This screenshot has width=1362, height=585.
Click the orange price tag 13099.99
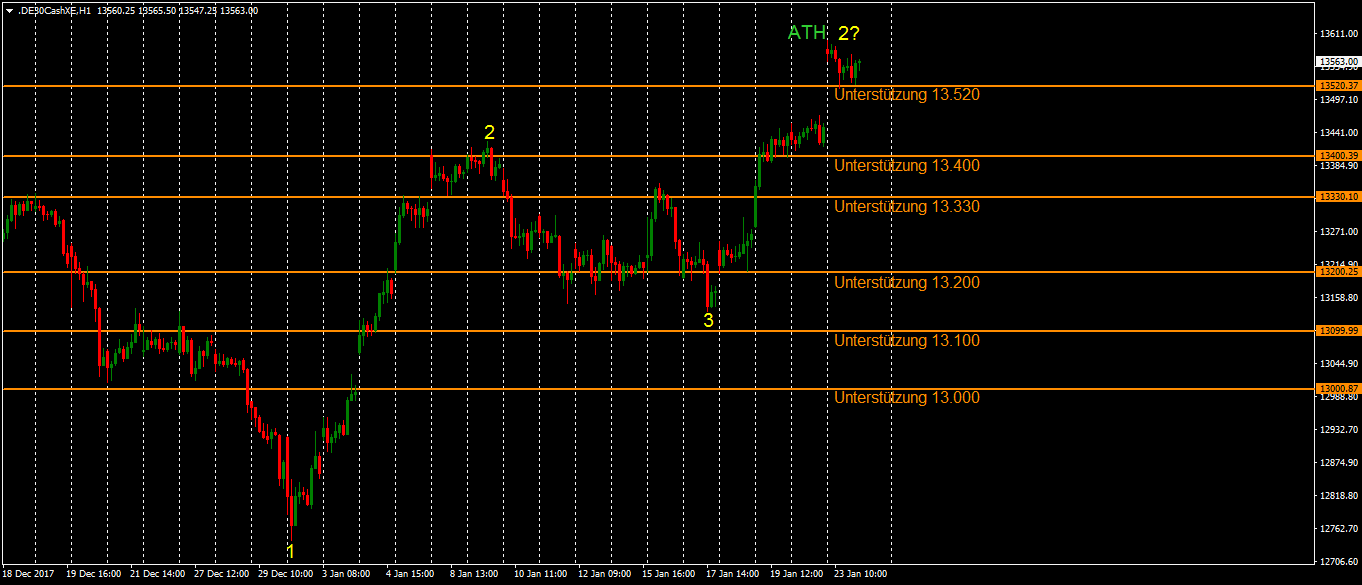[1337, 331]
